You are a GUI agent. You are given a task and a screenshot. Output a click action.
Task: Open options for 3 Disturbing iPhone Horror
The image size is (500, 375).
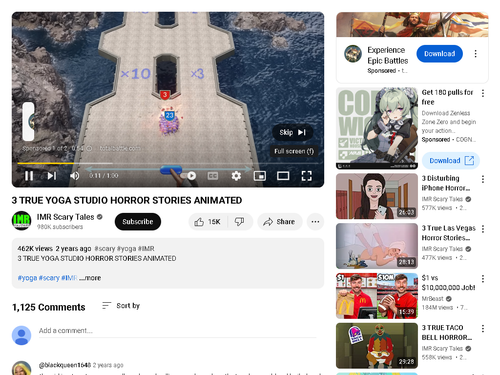[x=483, y=179]
